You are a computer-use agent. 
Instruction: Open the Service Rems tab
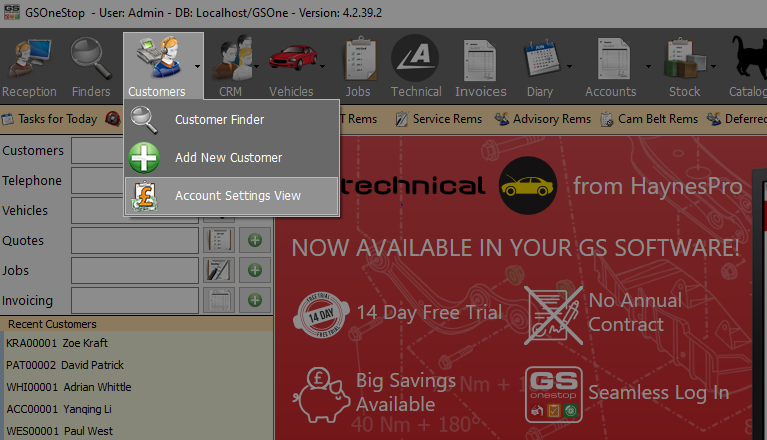[439, 119]
